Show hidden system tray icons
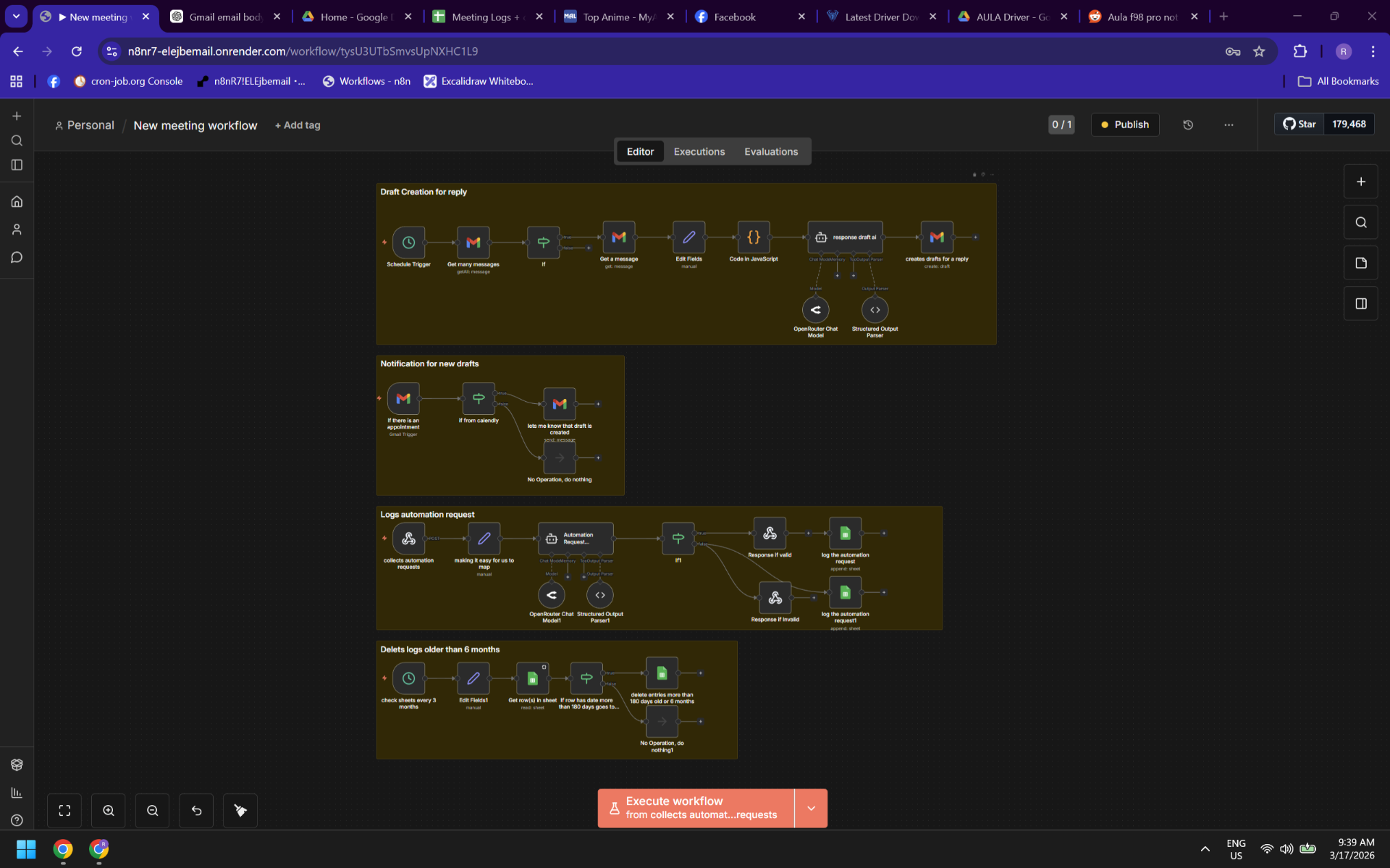 [1205, 848]
